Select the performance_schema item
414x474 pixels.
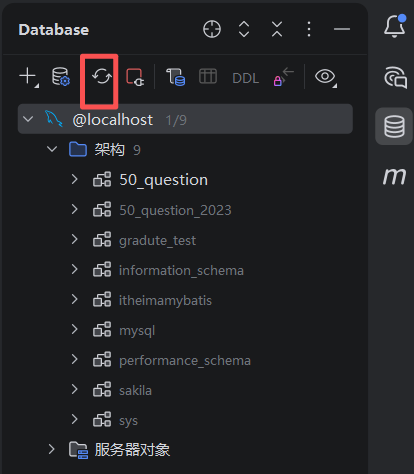pyautogui.click(x=185, y=361)
